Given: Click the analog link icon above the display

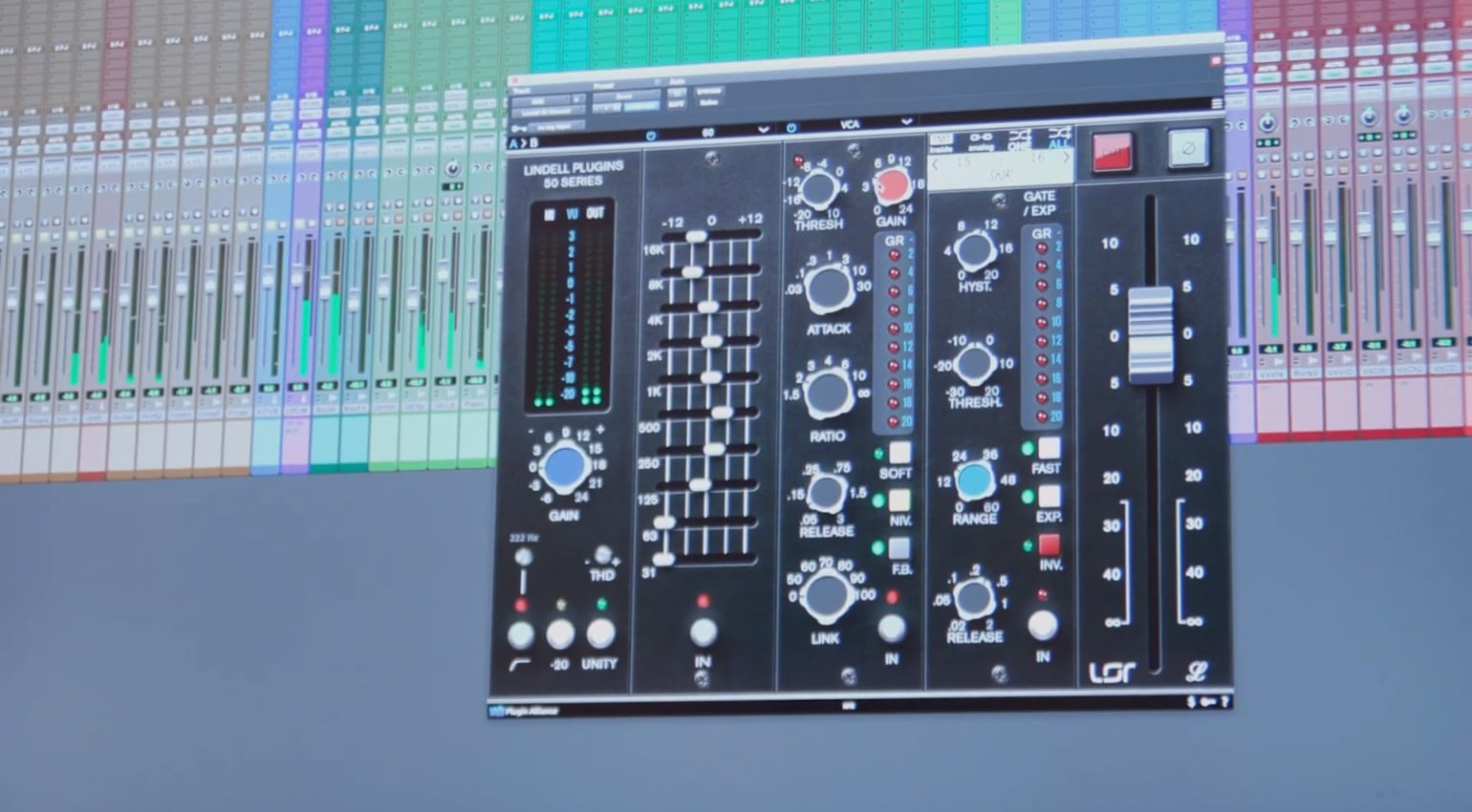Looking at the screenshot, I should (980, 140).
